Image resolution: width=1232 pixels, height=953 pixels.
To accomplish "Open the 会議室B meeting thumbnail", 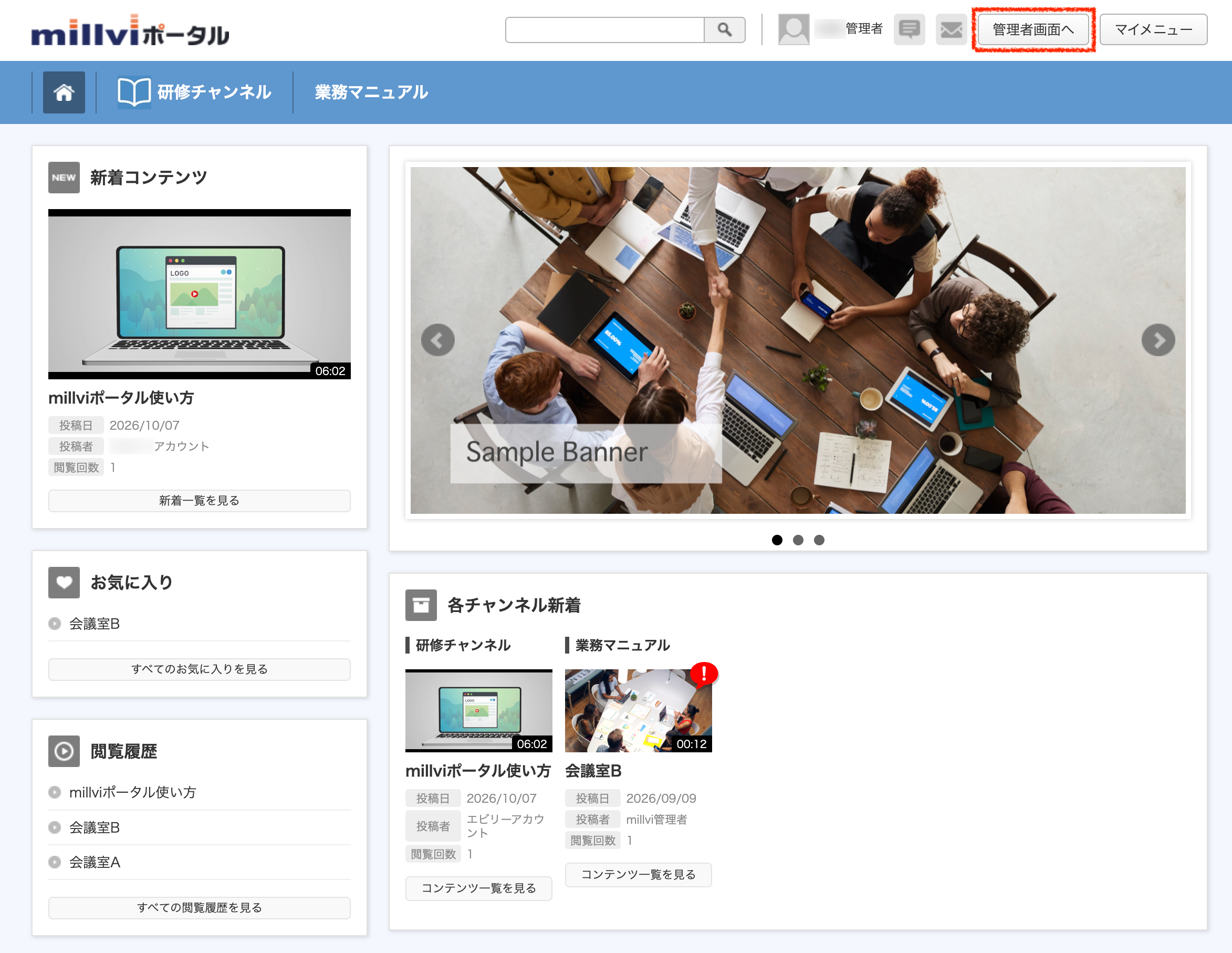I will (638, 710).
